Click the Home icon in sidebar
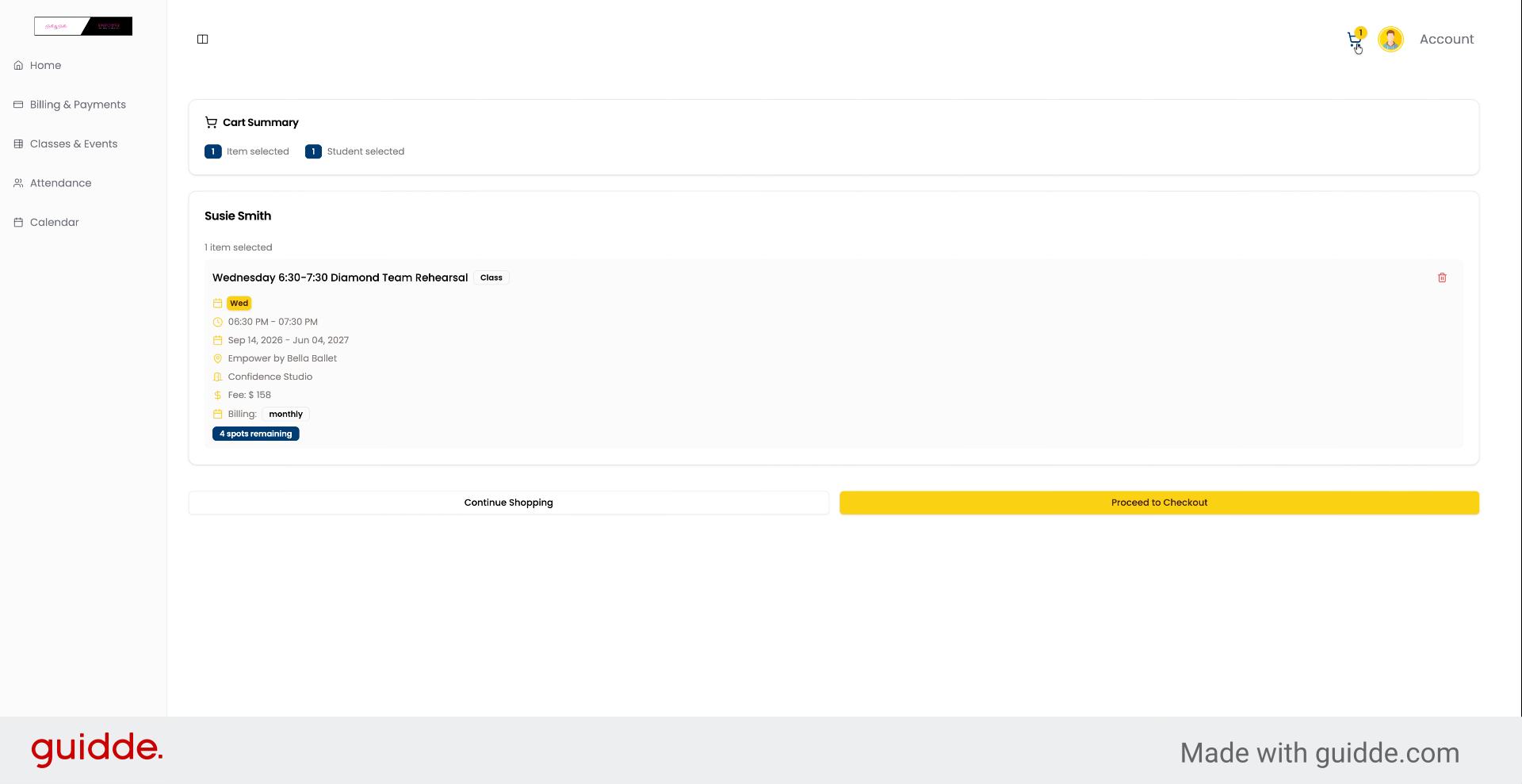The width and height of the screenshot is (1522, 784). click(18, 65)
